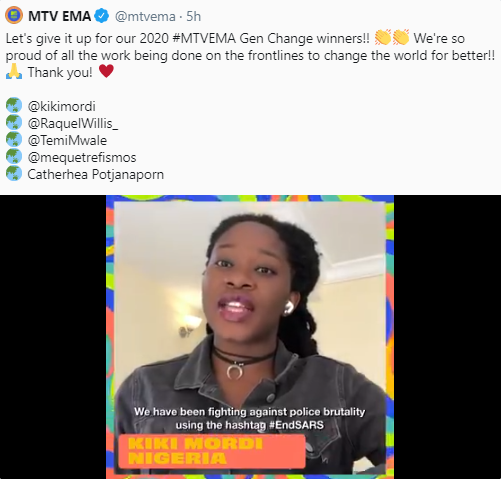Click globe emoji beside @TemiMwale
501x479 pixels.
[14, 140]
